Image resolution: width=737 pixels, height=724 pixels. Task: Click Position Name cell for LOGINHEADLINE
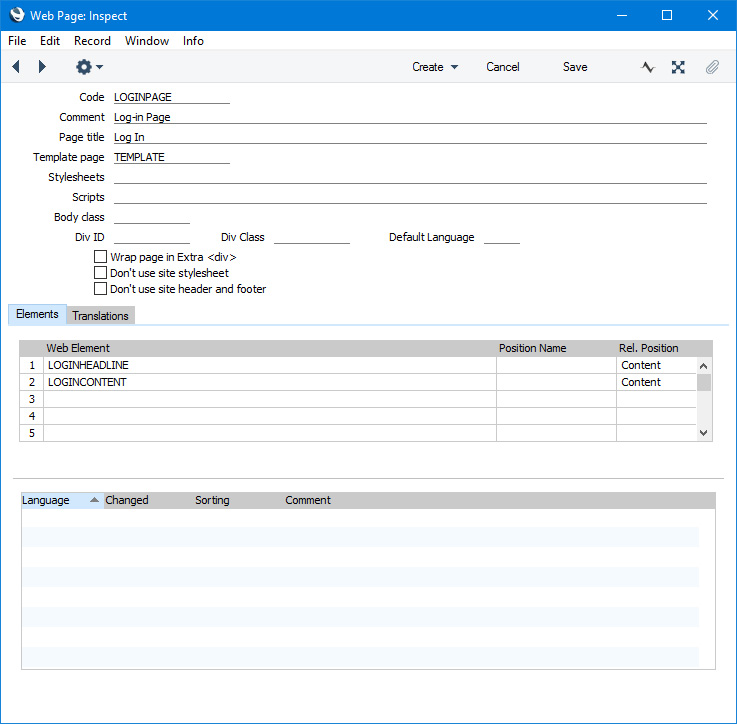coord(557,365)
